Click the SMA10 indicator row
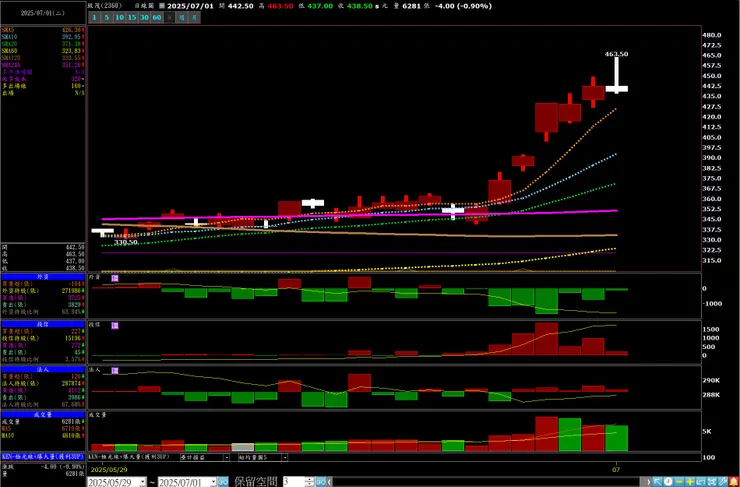The height and width of the screenshot is (487, 740). coord(43,37)
